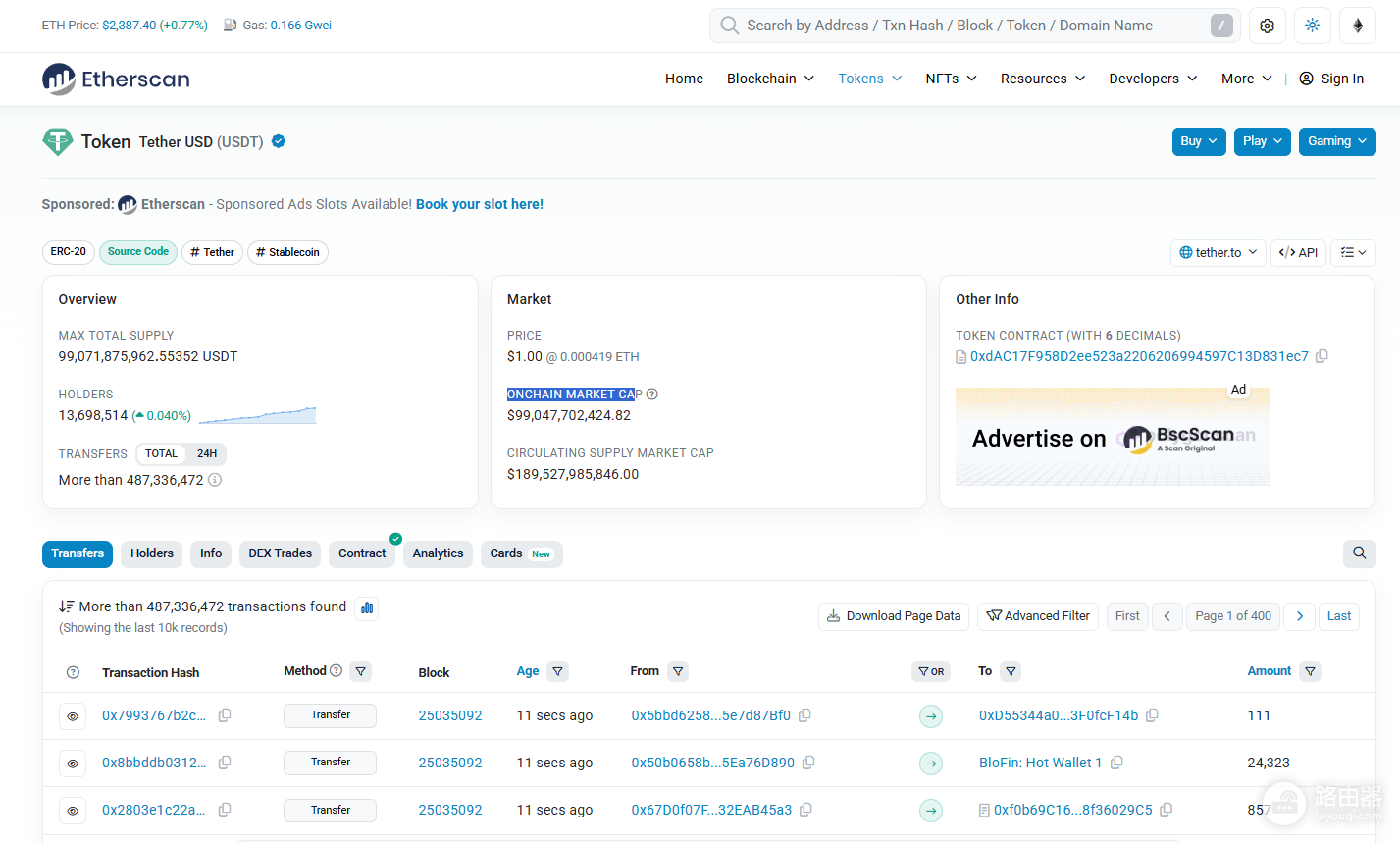1400x843 pixels.
Task: Click Download Page Data
Action: (894, 616)
